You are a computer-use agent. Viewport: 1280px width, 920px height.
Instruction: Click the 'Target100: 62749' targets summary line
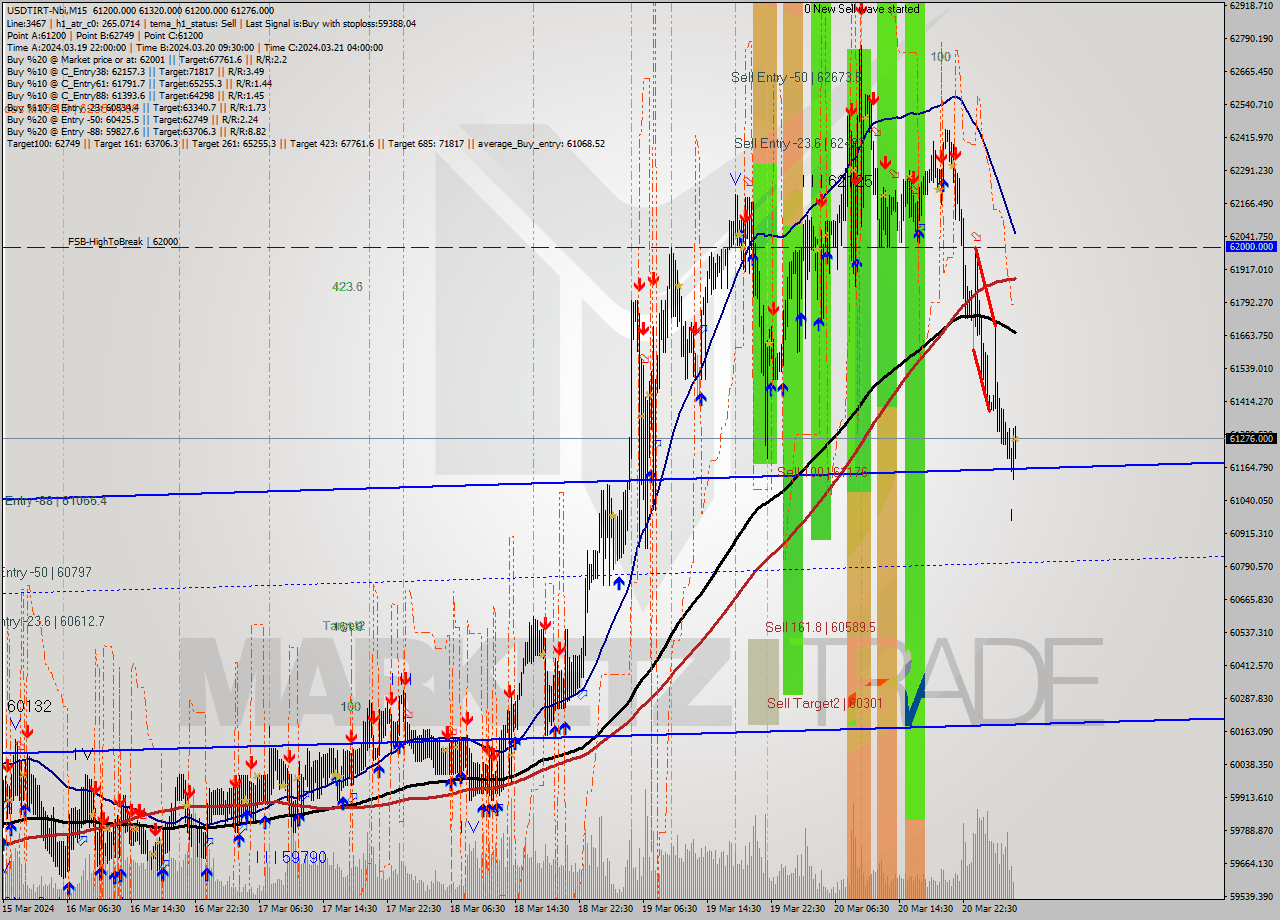[305, 143]
